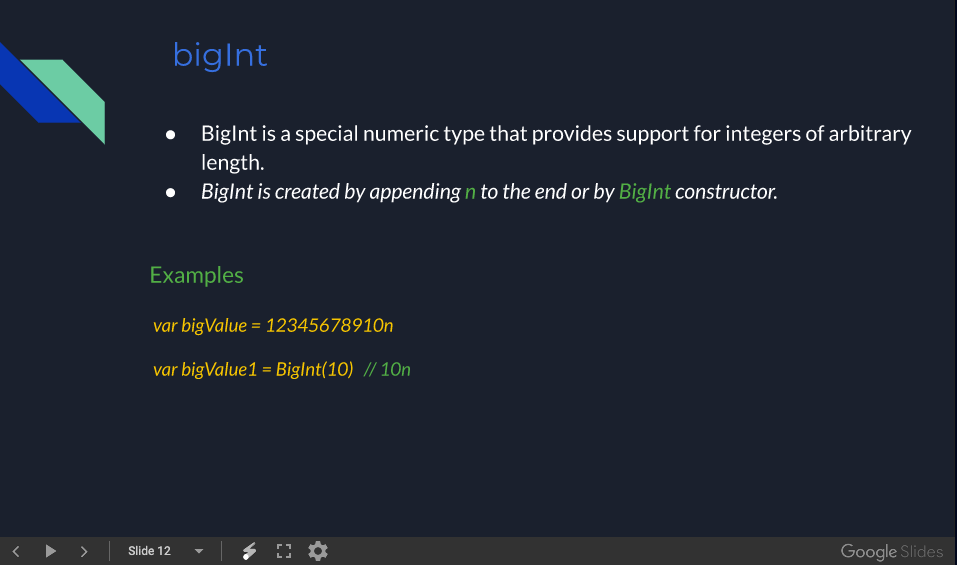This screenshot has width=957, height=565.
Task: Click the slide title "bigInt"
Action: [220, 55]
